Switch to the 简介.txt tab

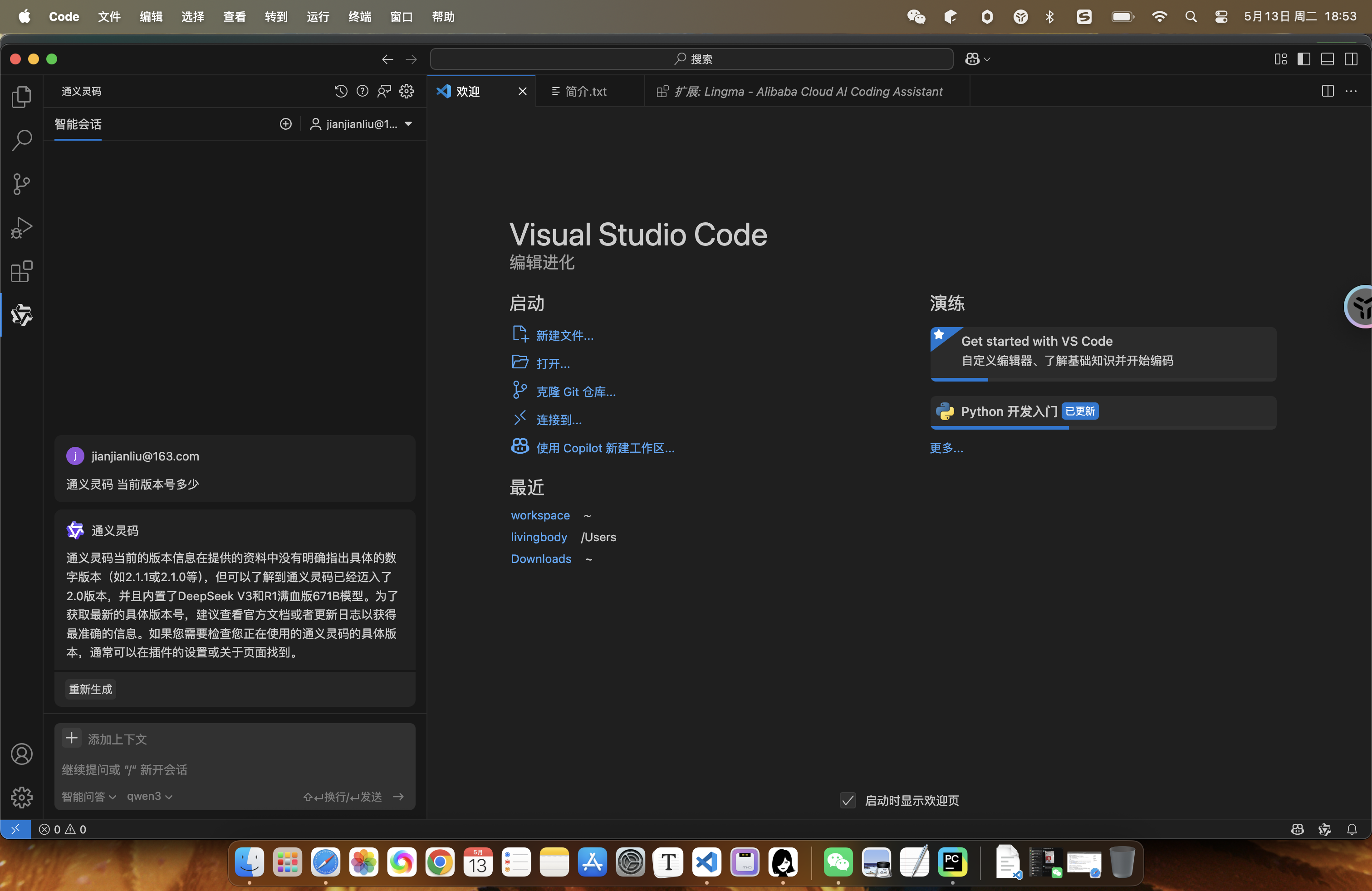click(x=585, y=91)
